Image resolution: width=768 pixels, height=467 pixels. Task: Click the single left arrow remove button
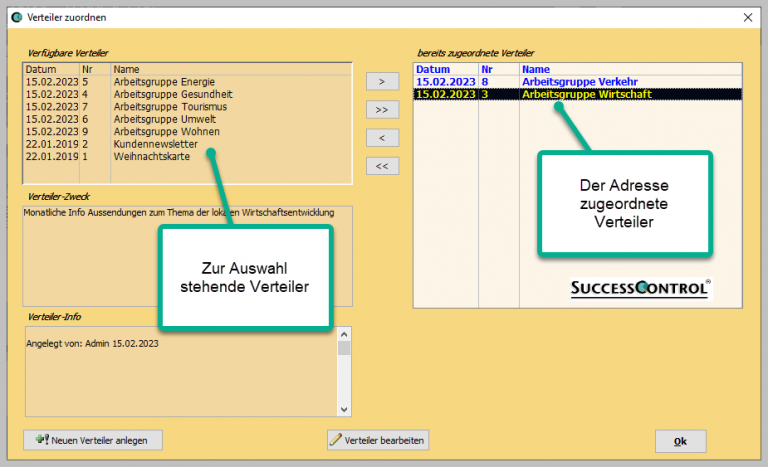click(381, 137)
